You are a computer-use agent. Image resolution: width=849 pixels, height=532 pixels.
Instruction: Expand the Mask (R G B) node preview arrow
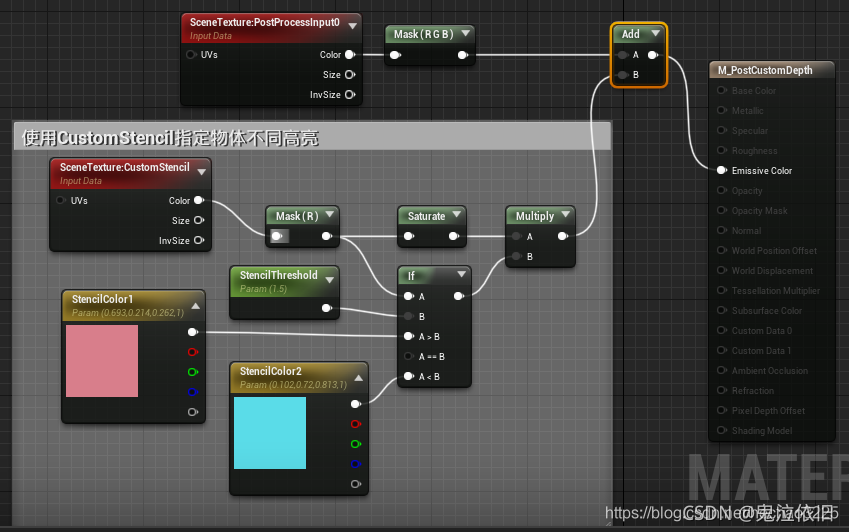pyautogui.click(x=466, y=33)
